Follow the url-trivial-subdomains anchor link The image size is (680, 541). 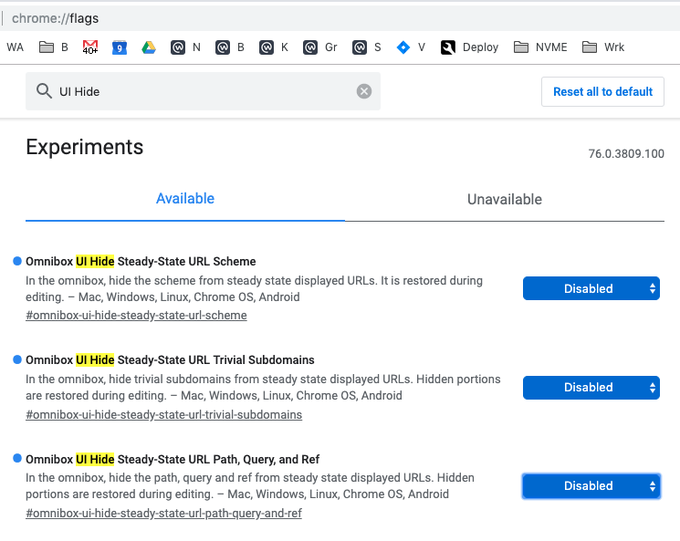click(x=163, y=414)
